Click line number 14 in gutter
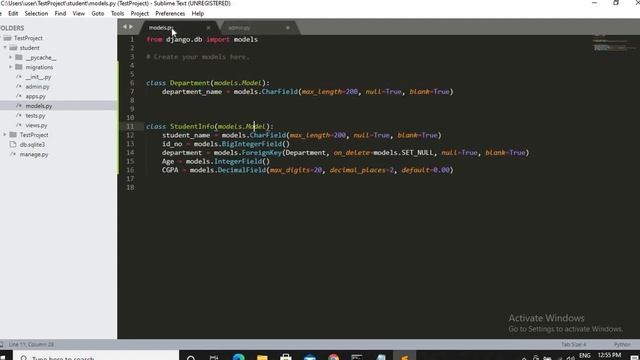 click(x=130, y=153)
